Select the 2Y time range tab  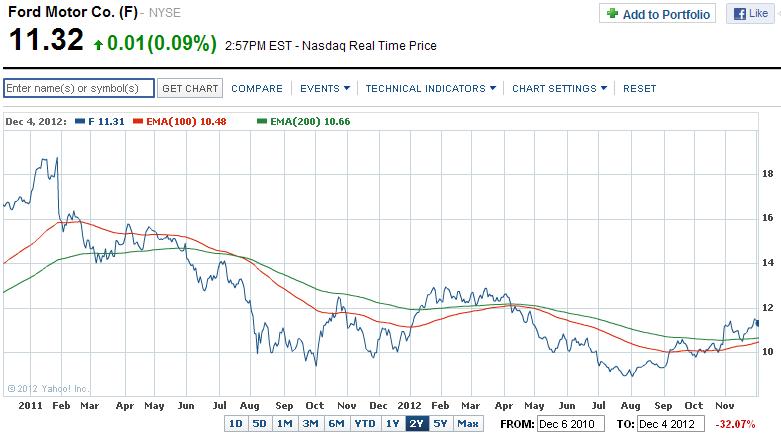(x=417, y=424)
